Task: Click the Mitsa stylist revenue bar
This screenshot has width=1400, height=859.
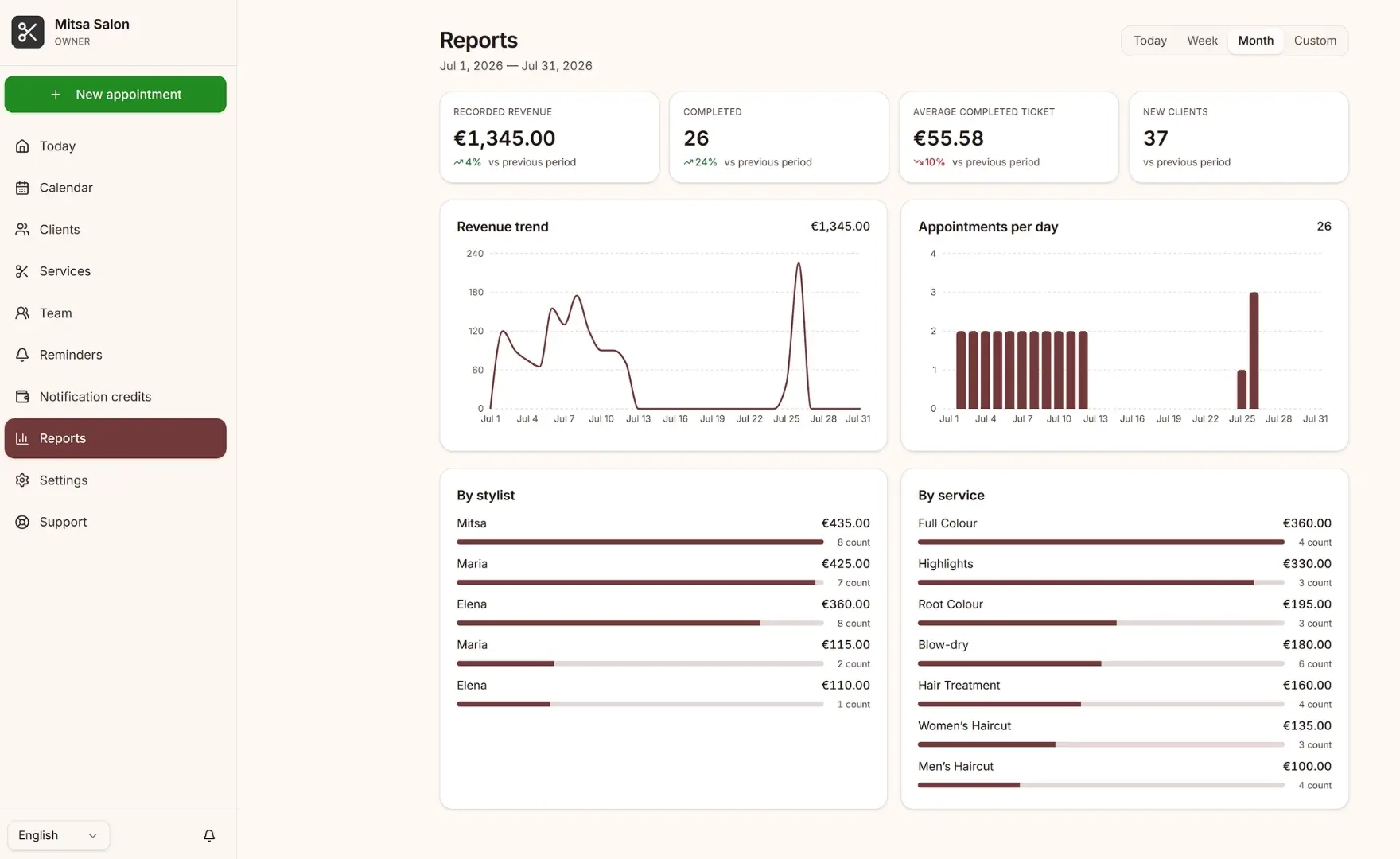Action: 640,542
